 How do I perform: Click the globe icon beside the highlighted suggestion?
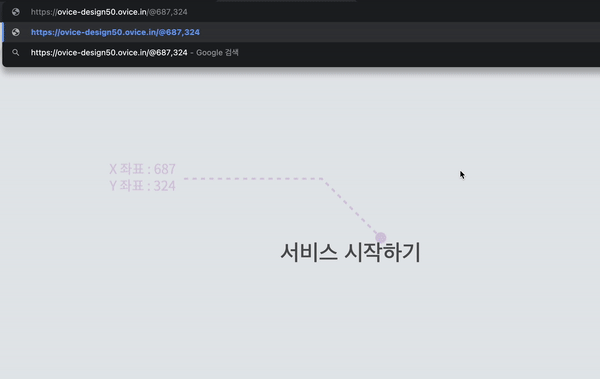16,32
